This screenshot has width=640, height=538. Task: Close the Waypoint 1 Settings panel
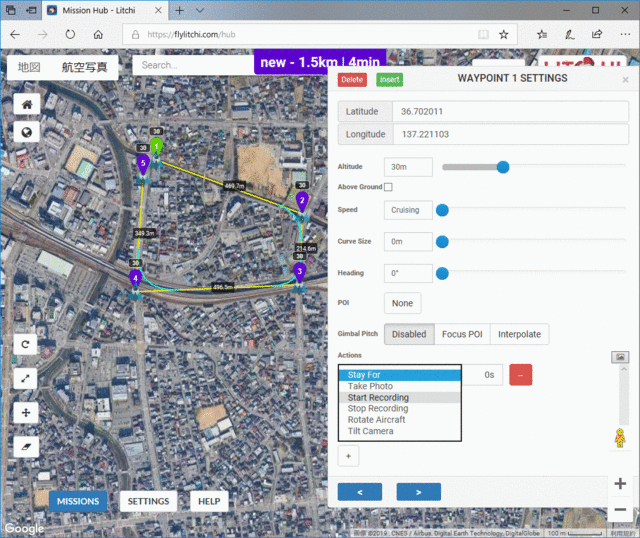coord(625,80)
